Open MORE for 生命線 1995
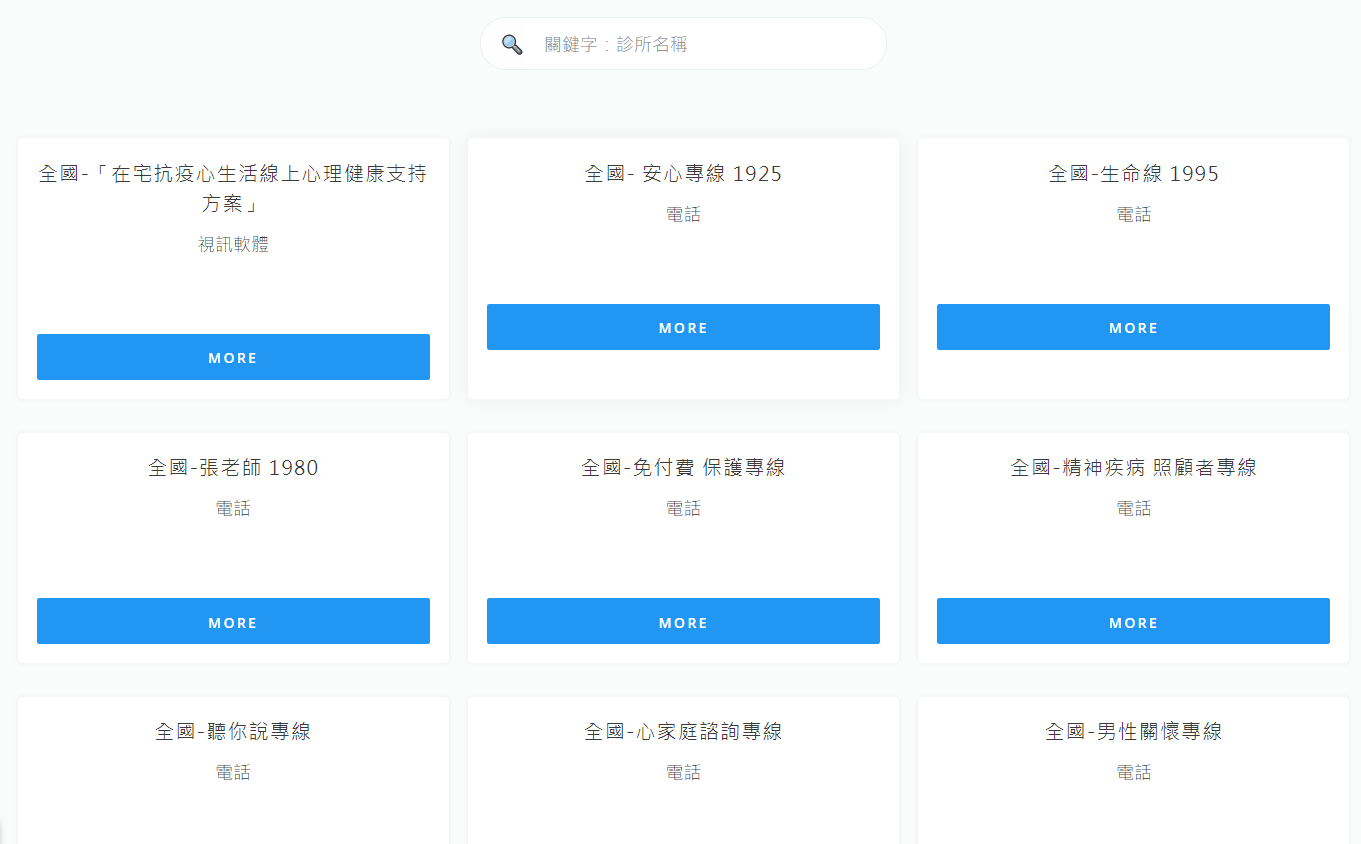 click(x=1133, y=327)
